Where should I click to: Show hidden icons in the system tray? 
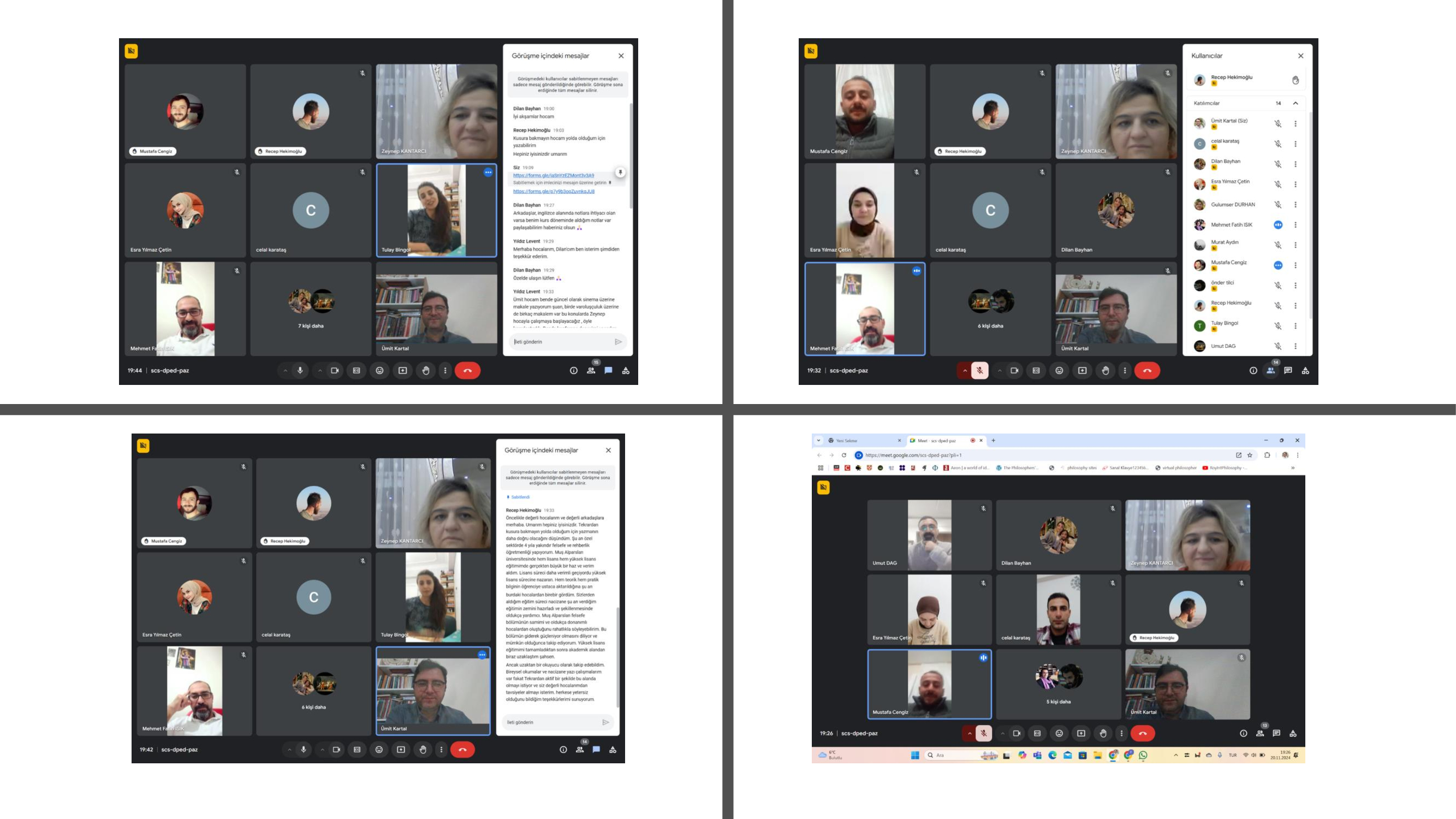pyautogui.click(x=1175, y=755)
